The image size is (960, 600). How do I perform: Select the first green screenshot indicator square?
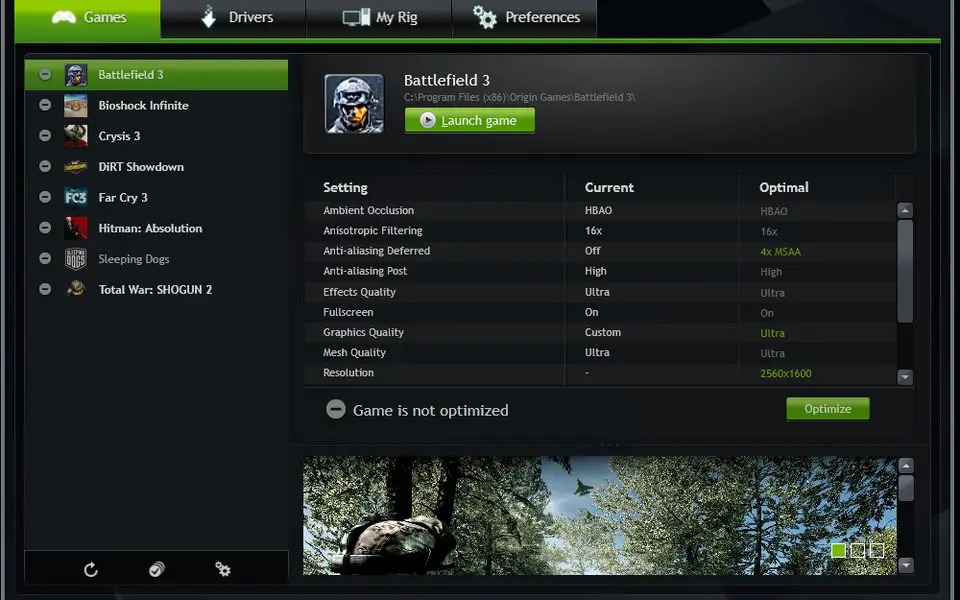pos(838,550)
